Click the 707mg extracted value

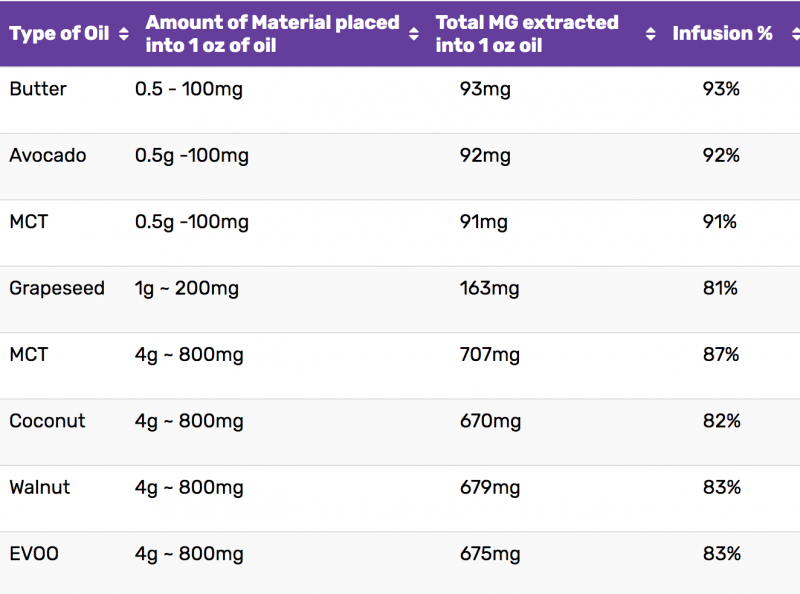490,355
